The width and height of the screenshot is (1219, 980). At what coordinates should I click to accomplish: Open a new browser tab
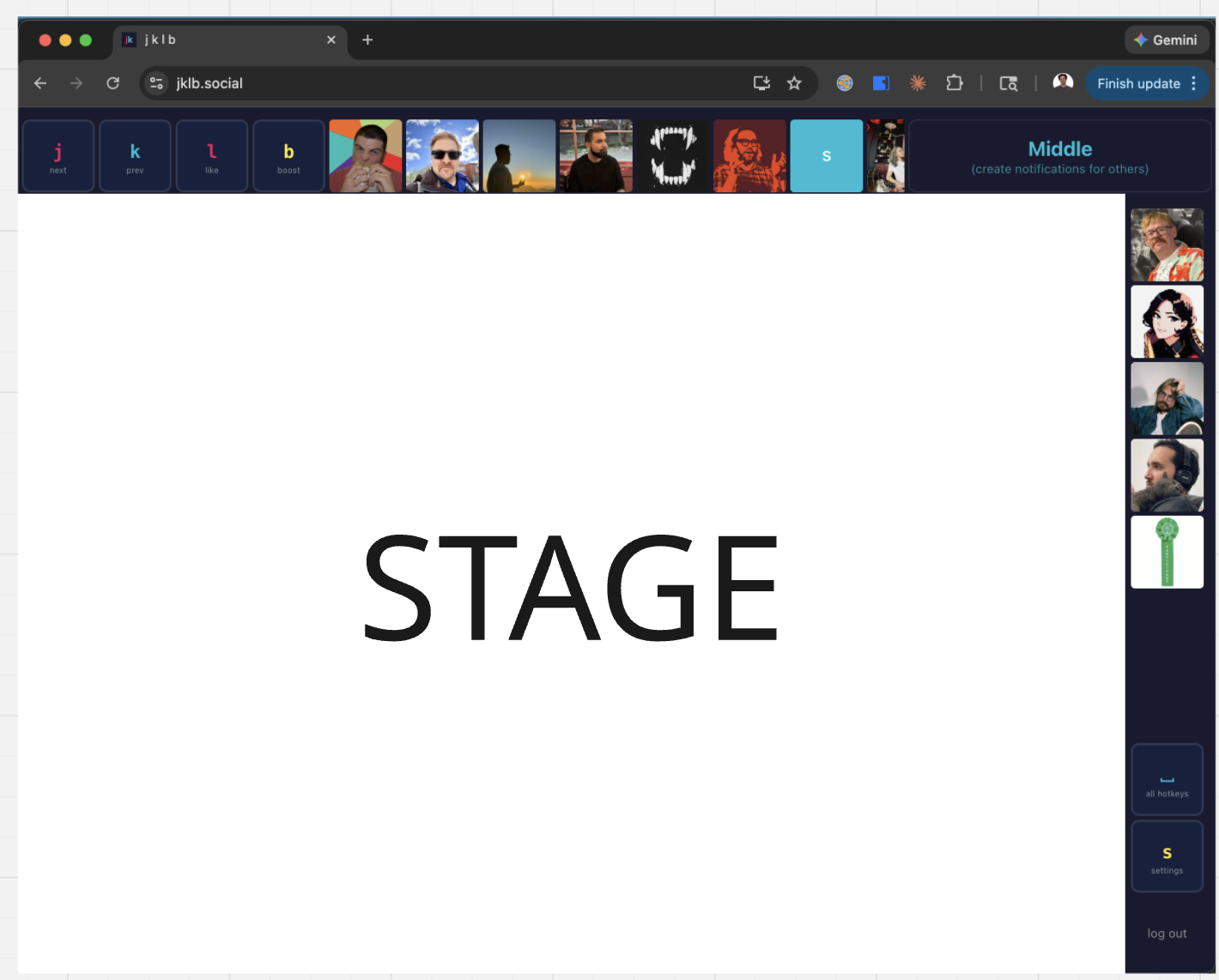367,39
